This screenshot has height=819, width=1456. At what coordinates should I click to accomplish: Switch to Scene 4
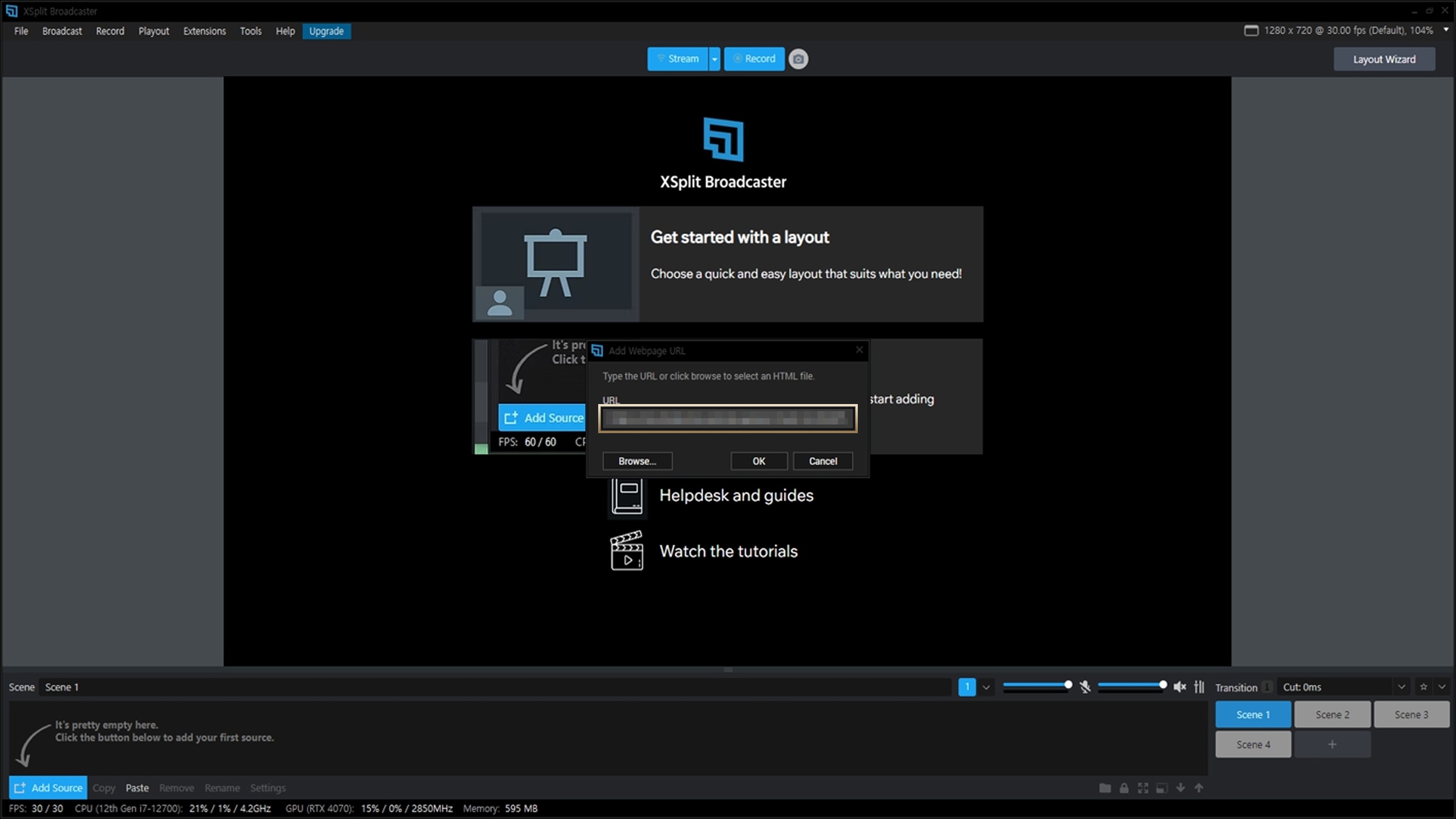click(x=1253, y=744)
